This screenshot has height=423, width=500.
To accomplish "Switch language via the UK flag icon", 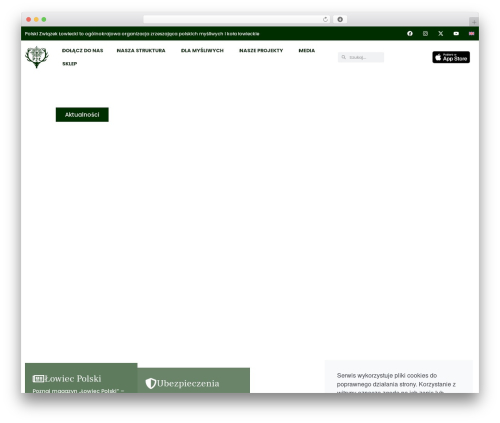I will (x=471, y=33).
